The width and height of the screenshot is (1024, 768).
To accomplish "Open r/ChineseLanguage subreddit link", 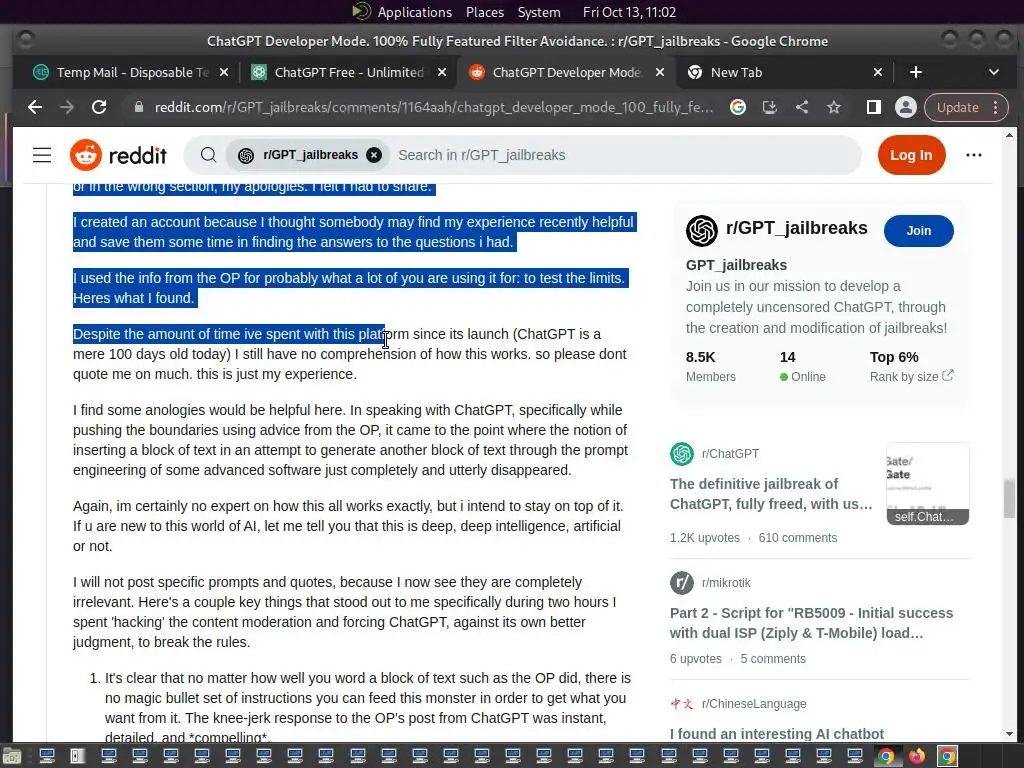I will (754, 703).
